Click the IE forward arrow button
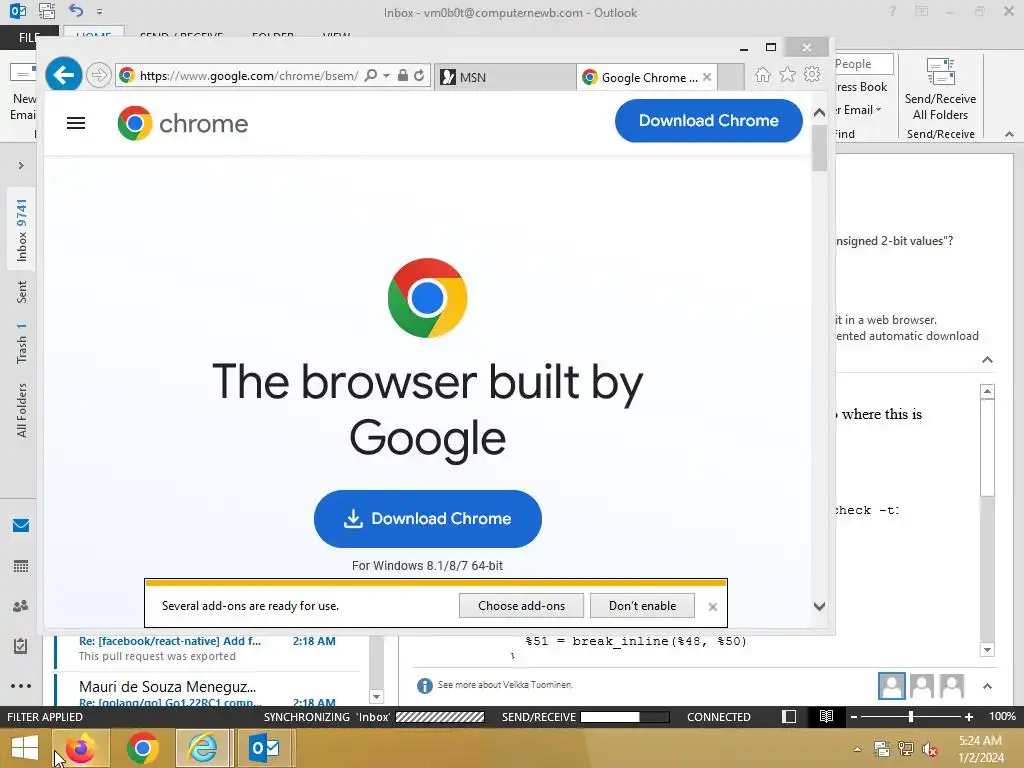This screenshot has height=768, width=1024. (99, 75)
